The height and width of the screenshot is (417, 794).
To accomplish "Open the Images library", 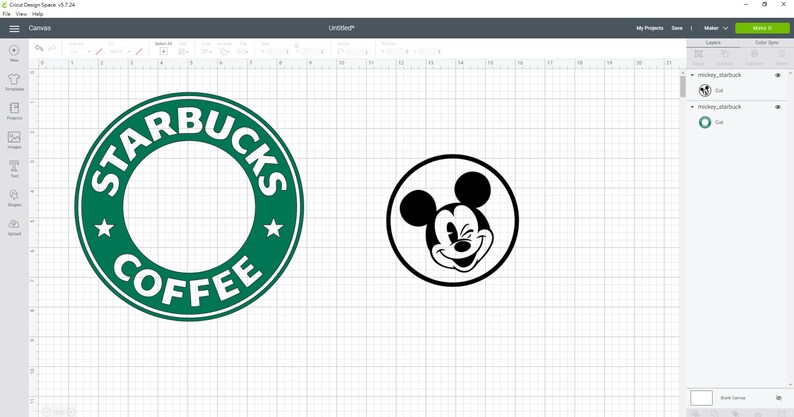I will click(14, 139).
